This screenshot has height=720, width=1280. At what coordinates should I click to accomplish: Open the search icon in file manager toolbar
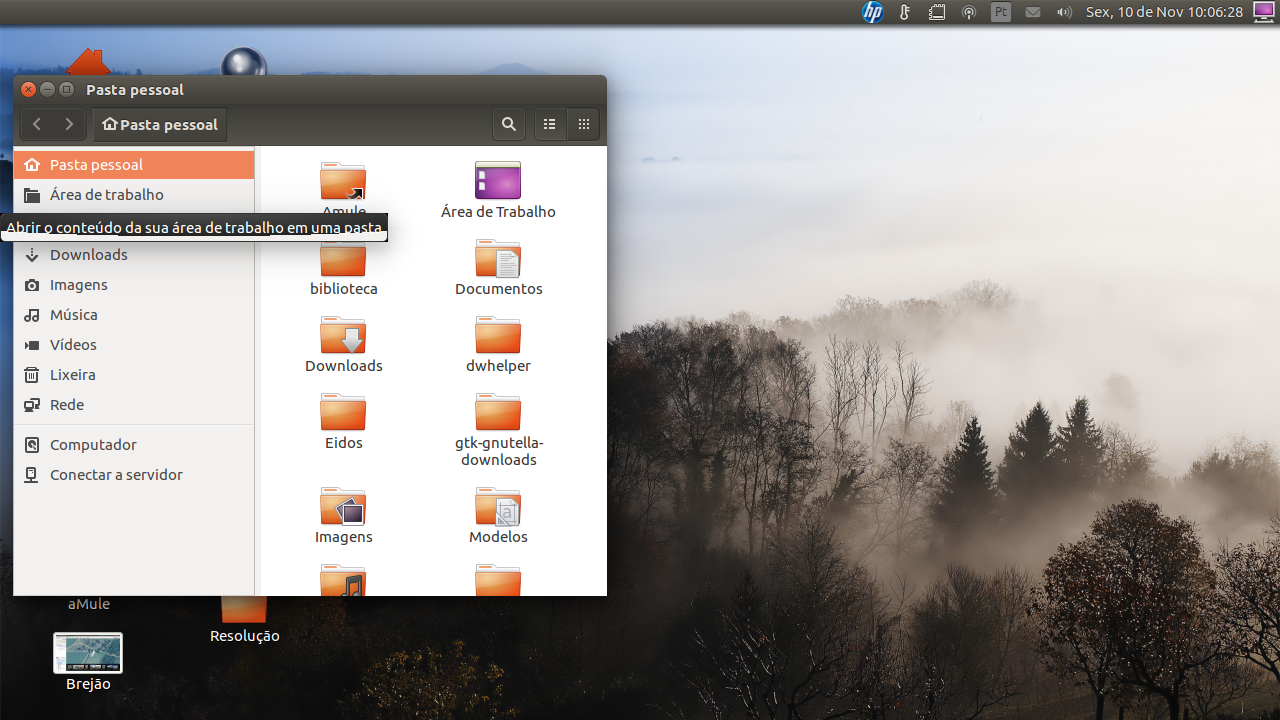point(509,124)
